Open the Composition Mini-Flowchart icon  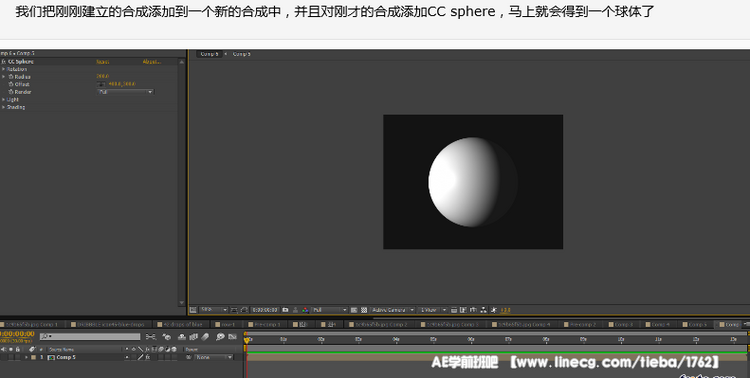(151, 337)
